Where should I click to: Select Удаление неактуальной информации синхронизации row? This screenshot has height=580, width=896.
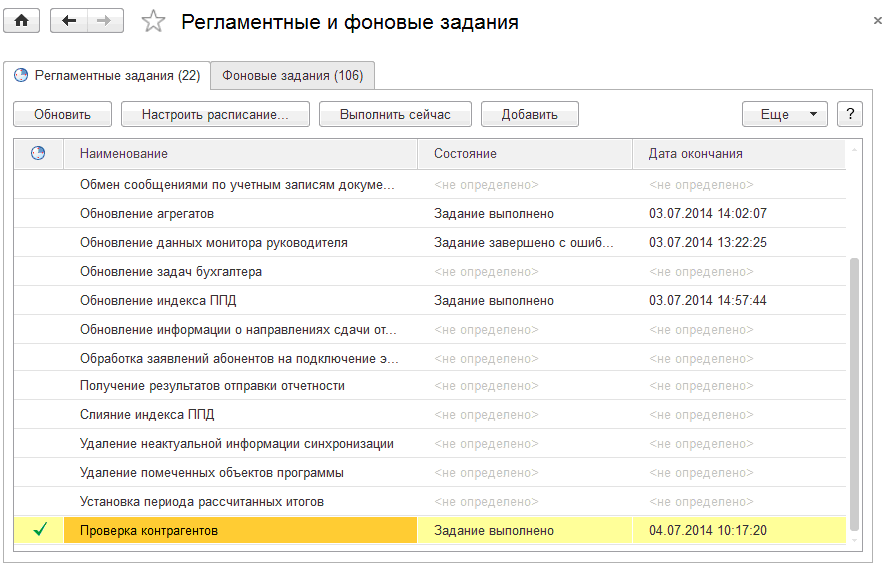point(430,444)
